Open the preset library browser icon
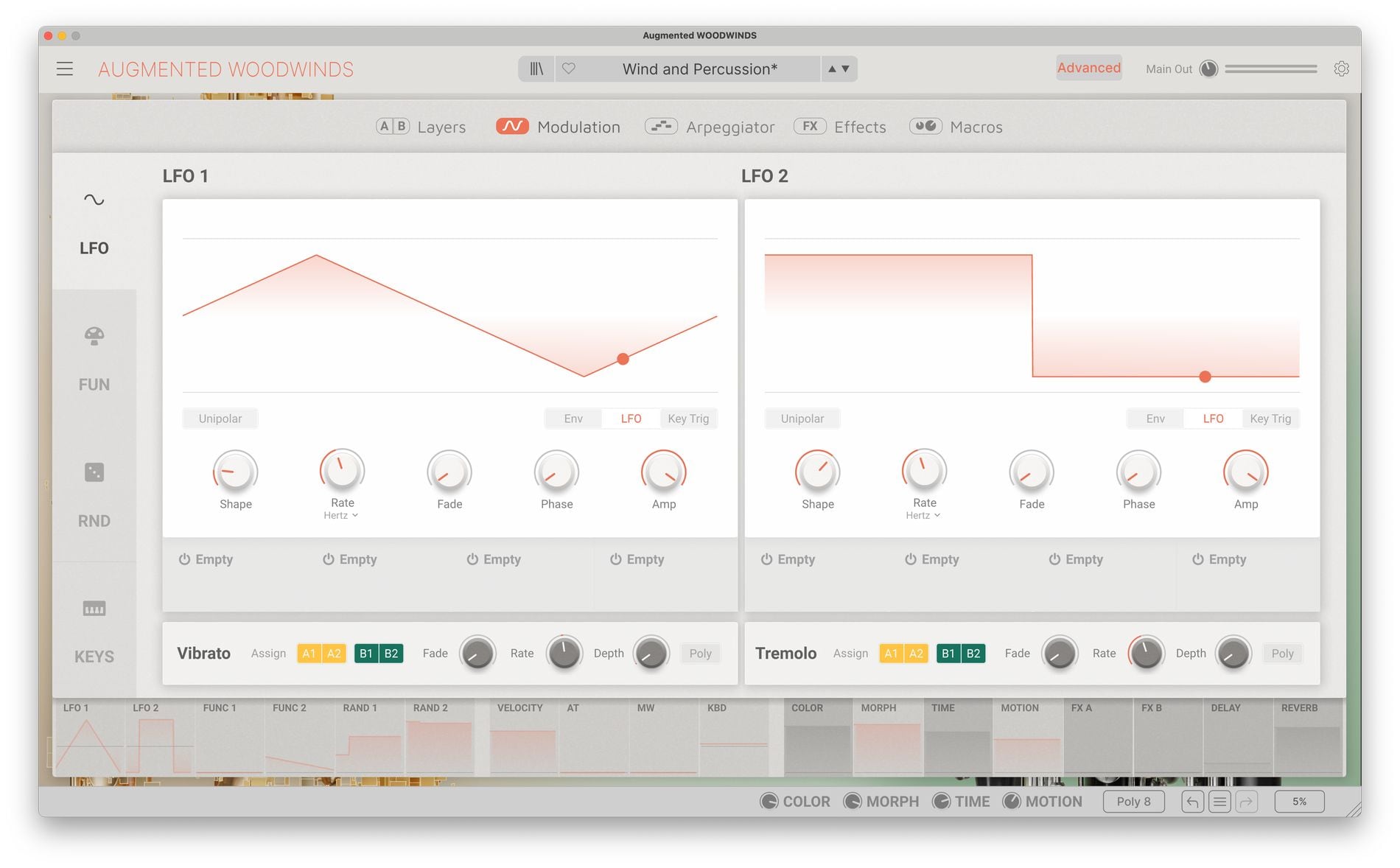Viewport: 1400px width, 868px height. point(537,69)
